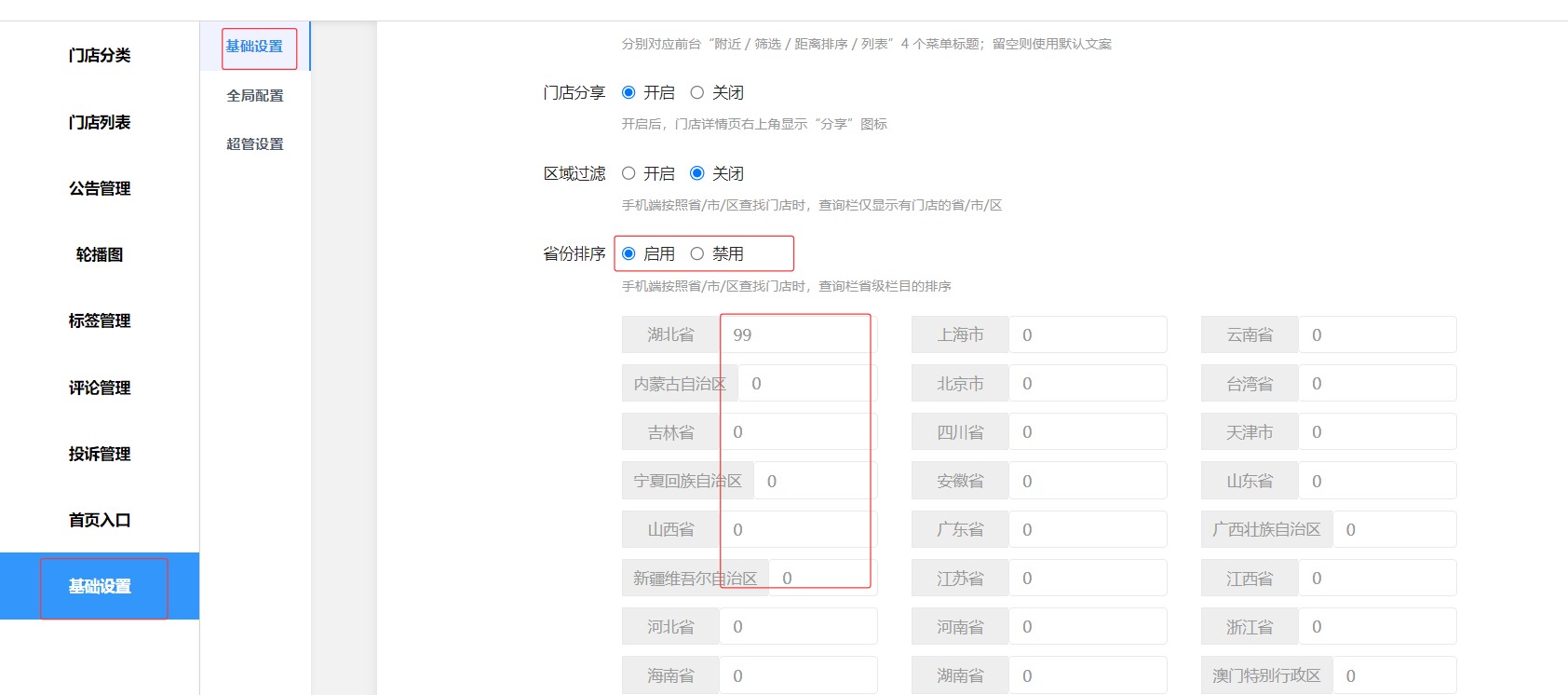Open 门店分类 in left sidebar
This screenshot has height=695, width=1568.
point(100,56)
